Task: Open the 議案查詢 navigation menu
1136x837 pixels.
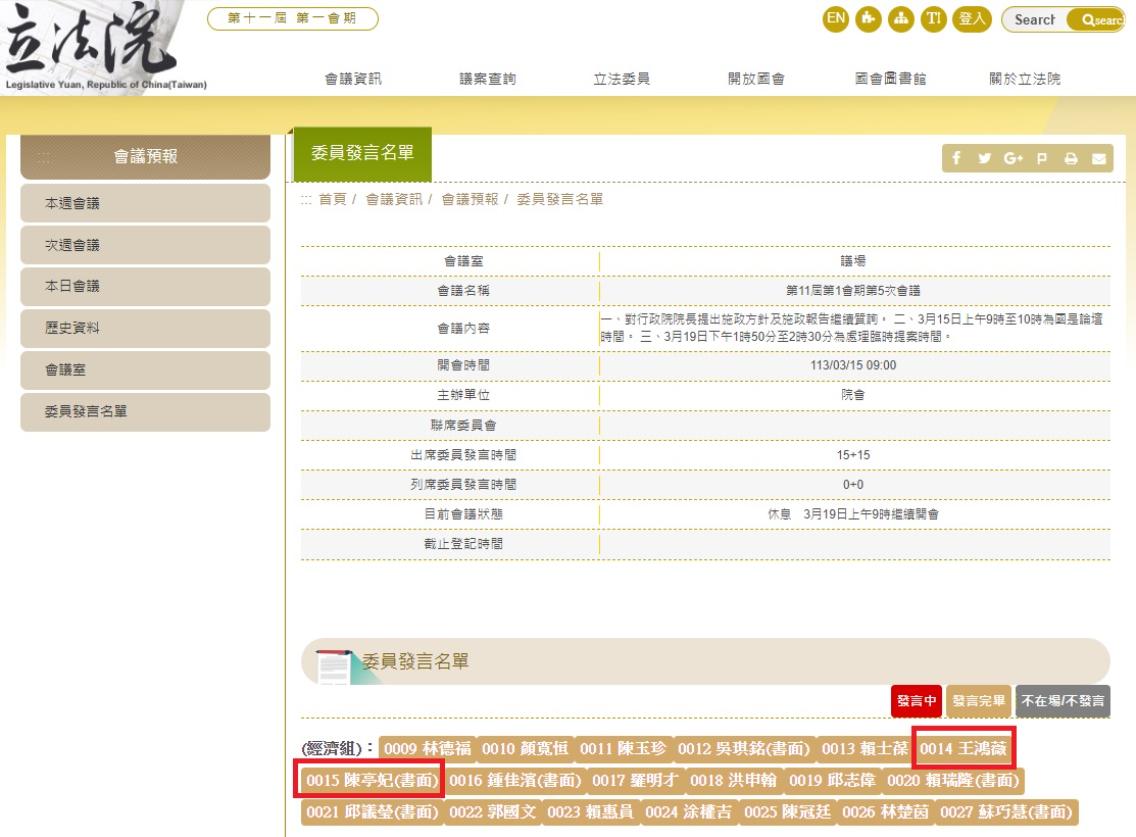Action: (x=487, y=80)
